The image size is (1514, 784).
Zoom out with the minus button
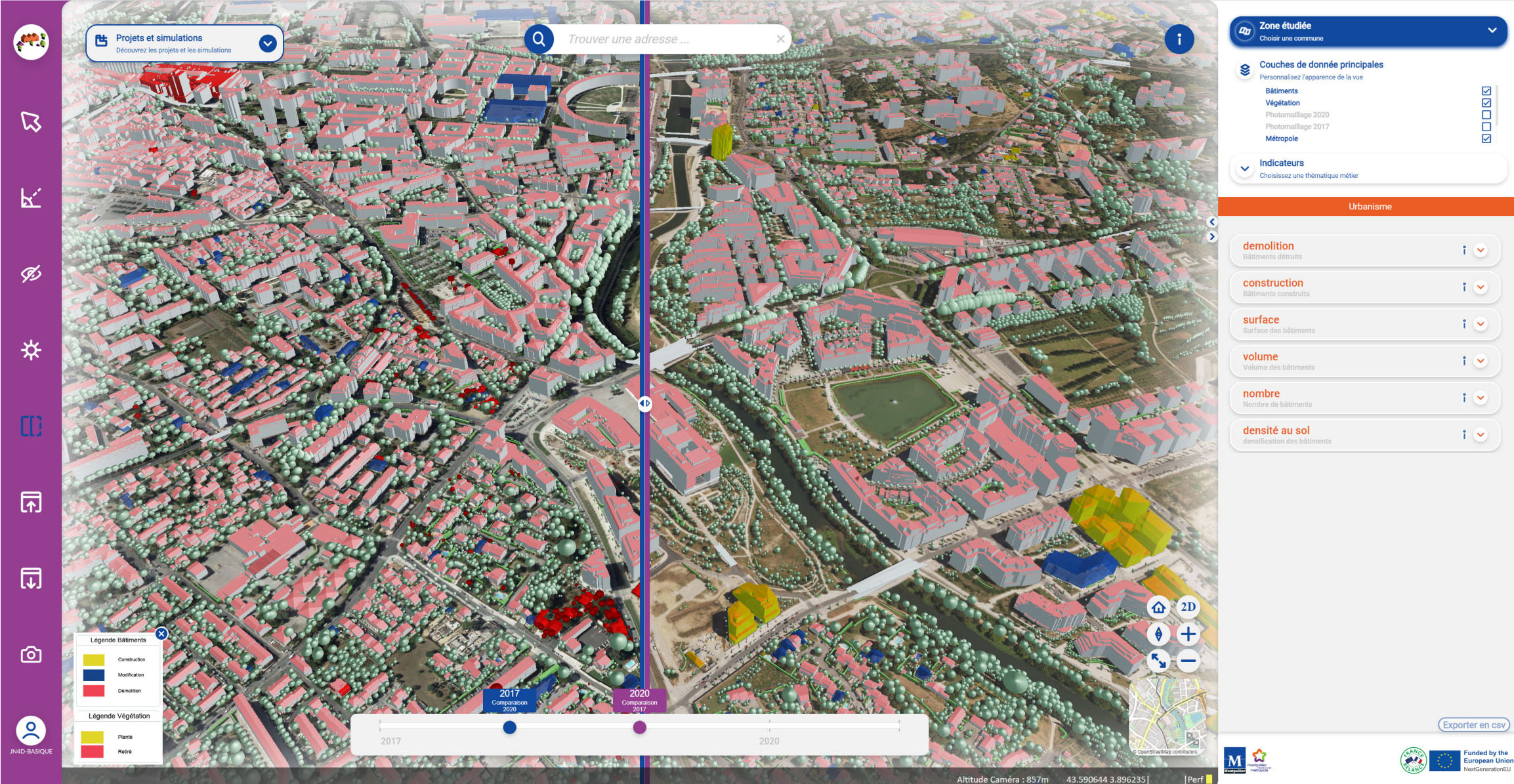1188,661
